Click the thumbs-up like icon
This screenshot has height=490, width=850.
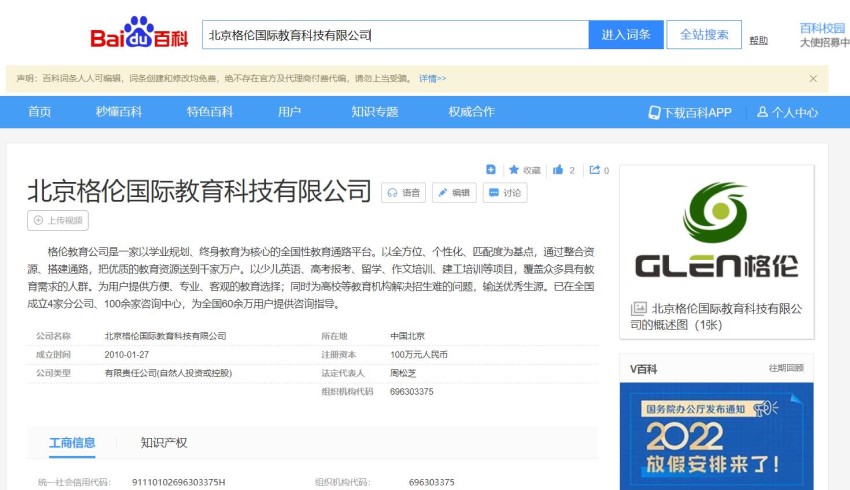tap(558, 170)
